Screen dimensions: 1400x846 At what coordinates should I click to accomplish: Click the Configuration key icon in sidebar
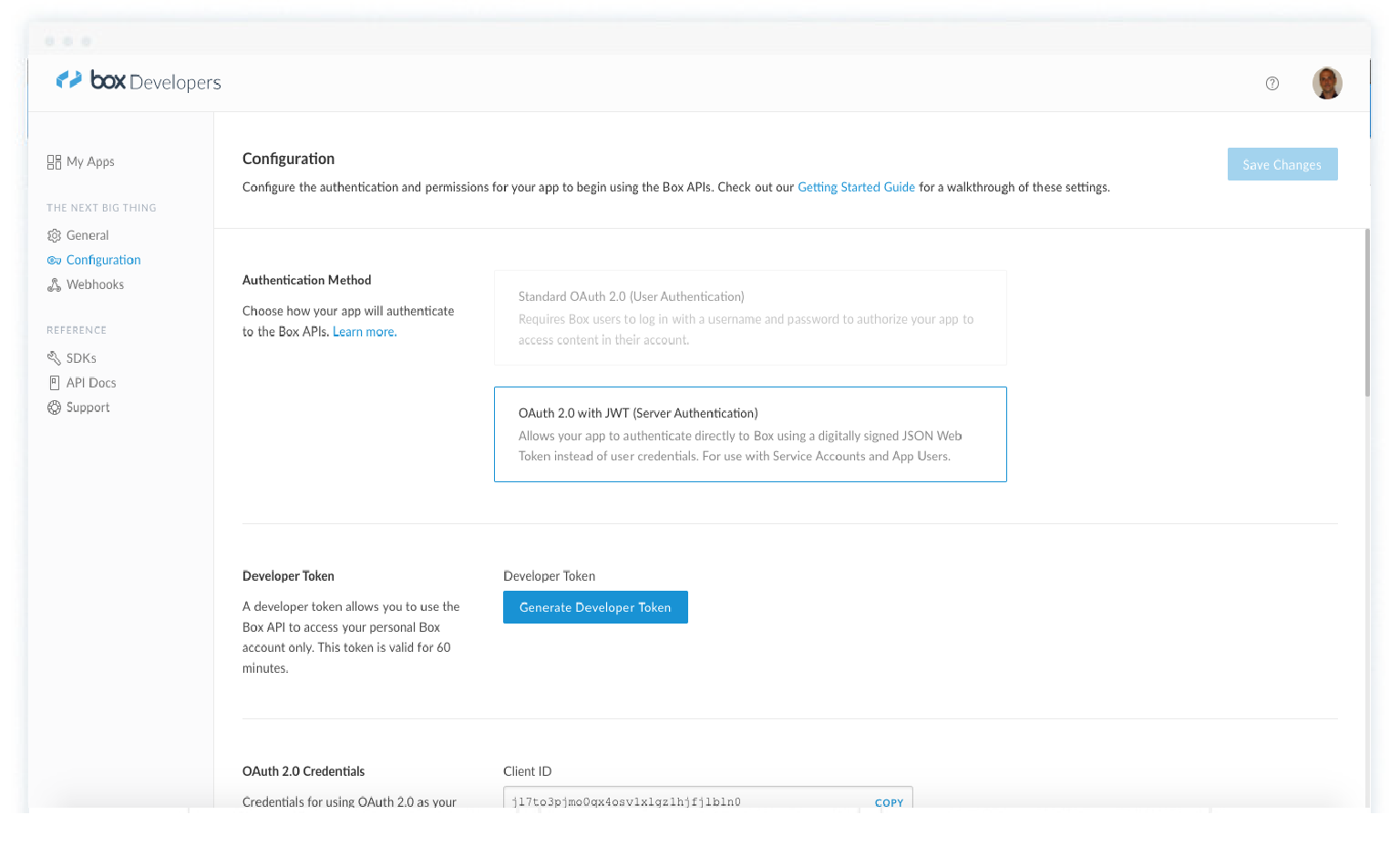pos(54,260)
